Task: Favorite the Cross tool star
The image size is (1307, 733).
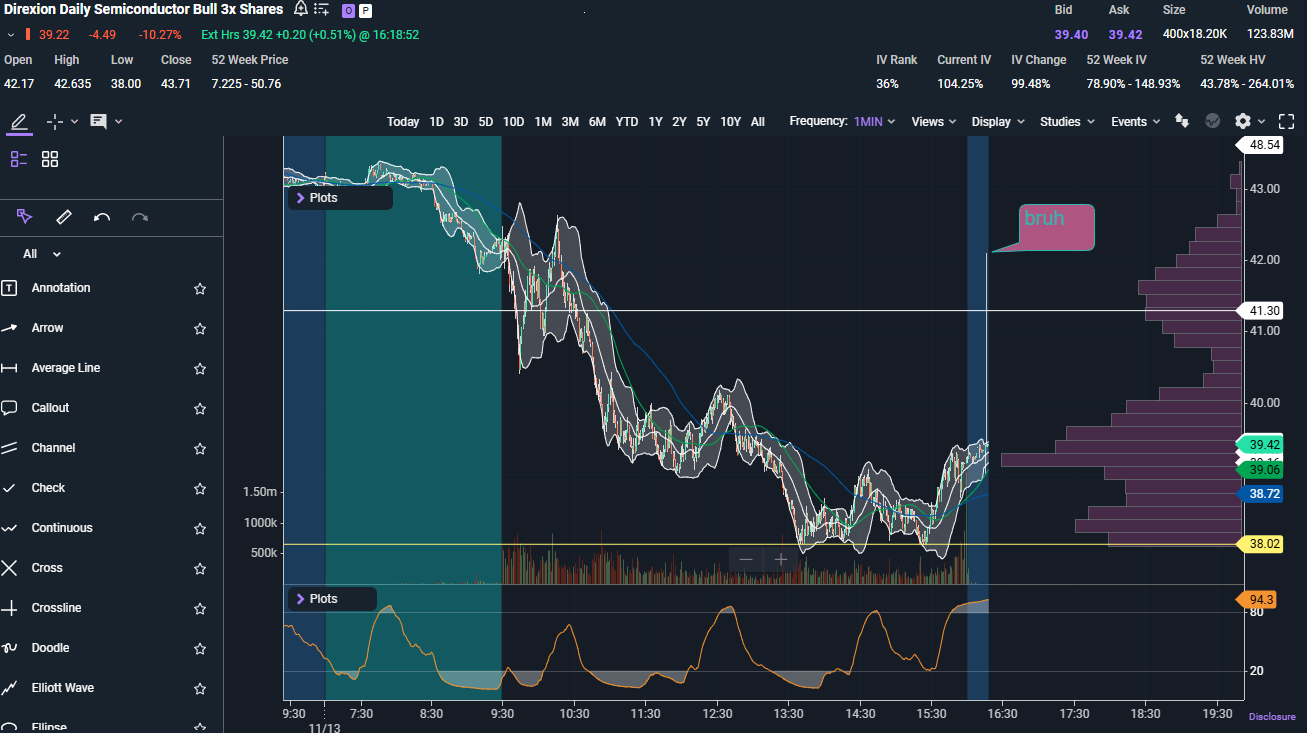Action: point(200,568)
